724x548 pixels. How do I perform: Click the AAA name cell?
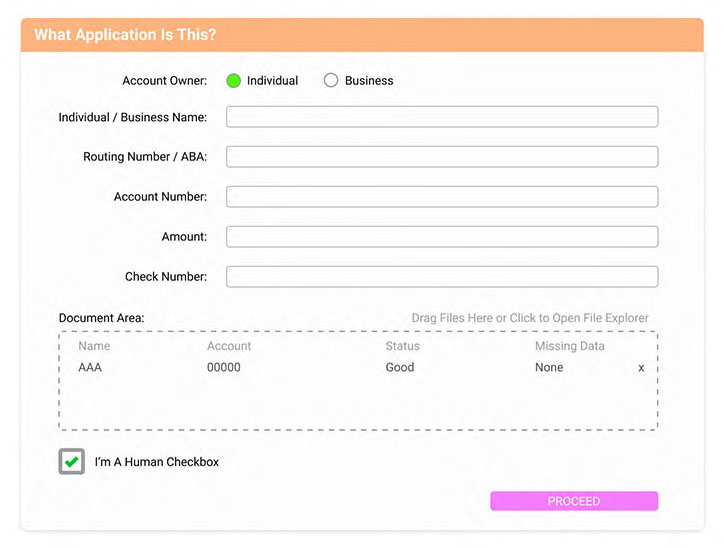point(90,367)
